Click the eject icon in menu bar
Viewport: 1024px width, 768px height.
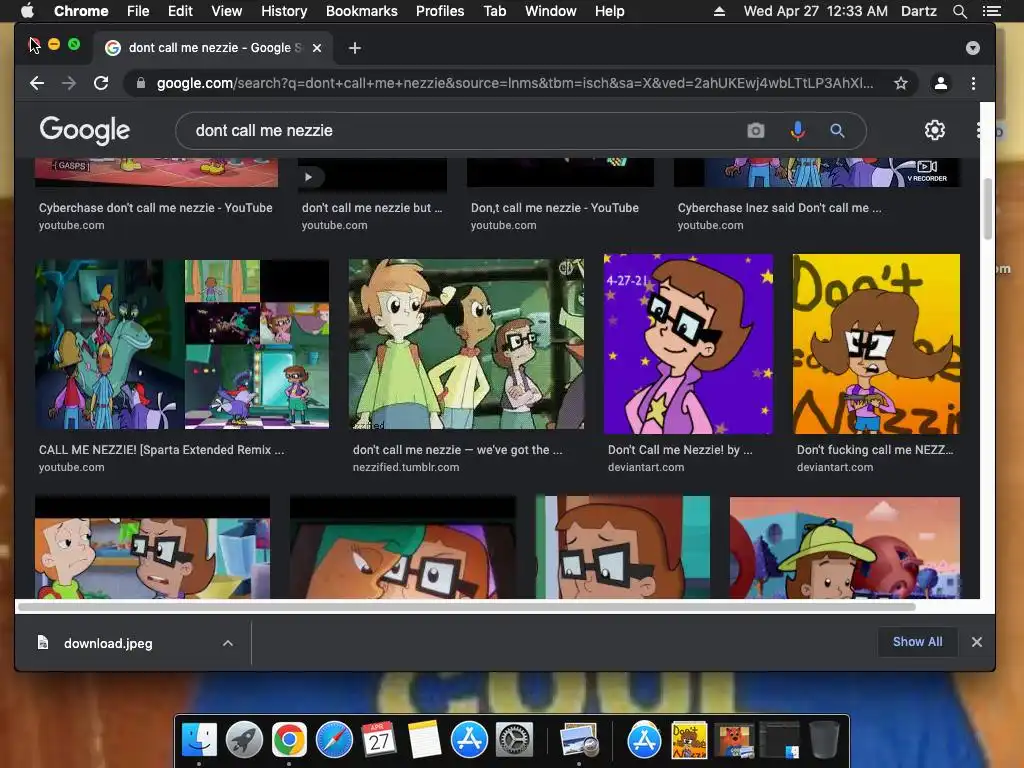(x=719, y=11)
